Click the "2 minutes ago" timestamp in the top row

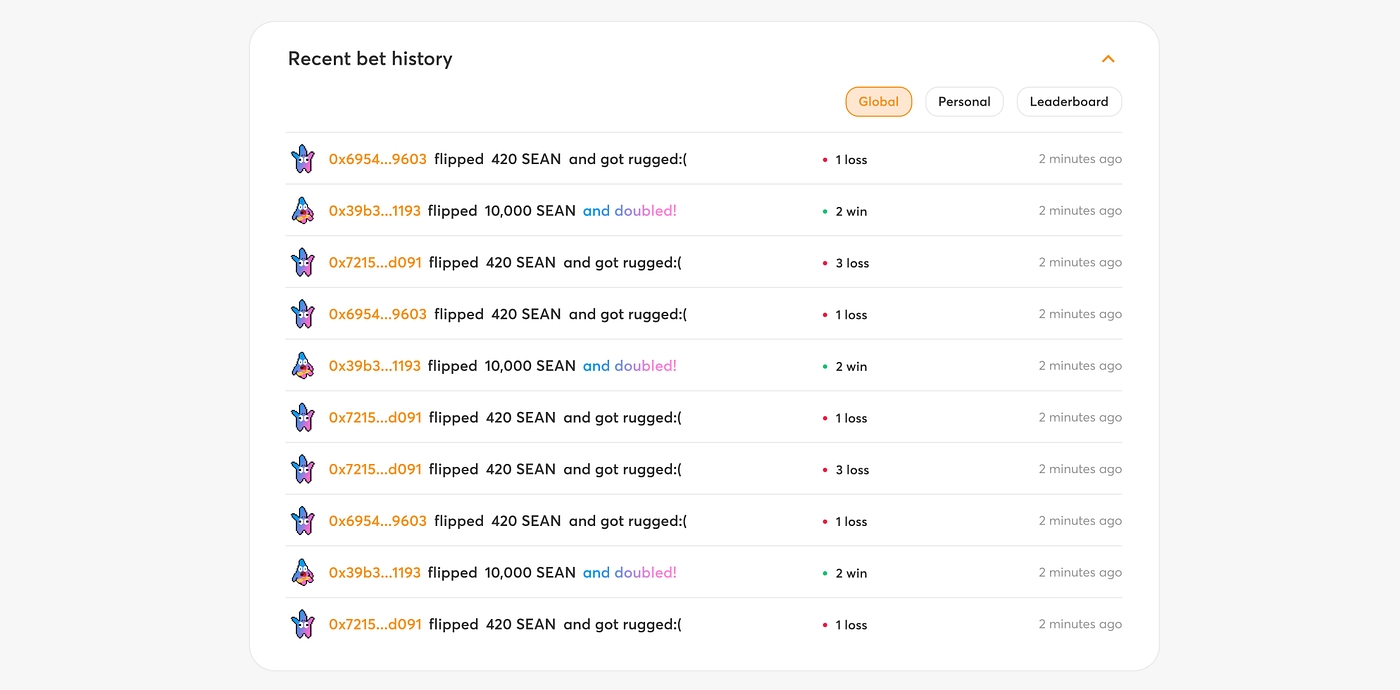1079,159
